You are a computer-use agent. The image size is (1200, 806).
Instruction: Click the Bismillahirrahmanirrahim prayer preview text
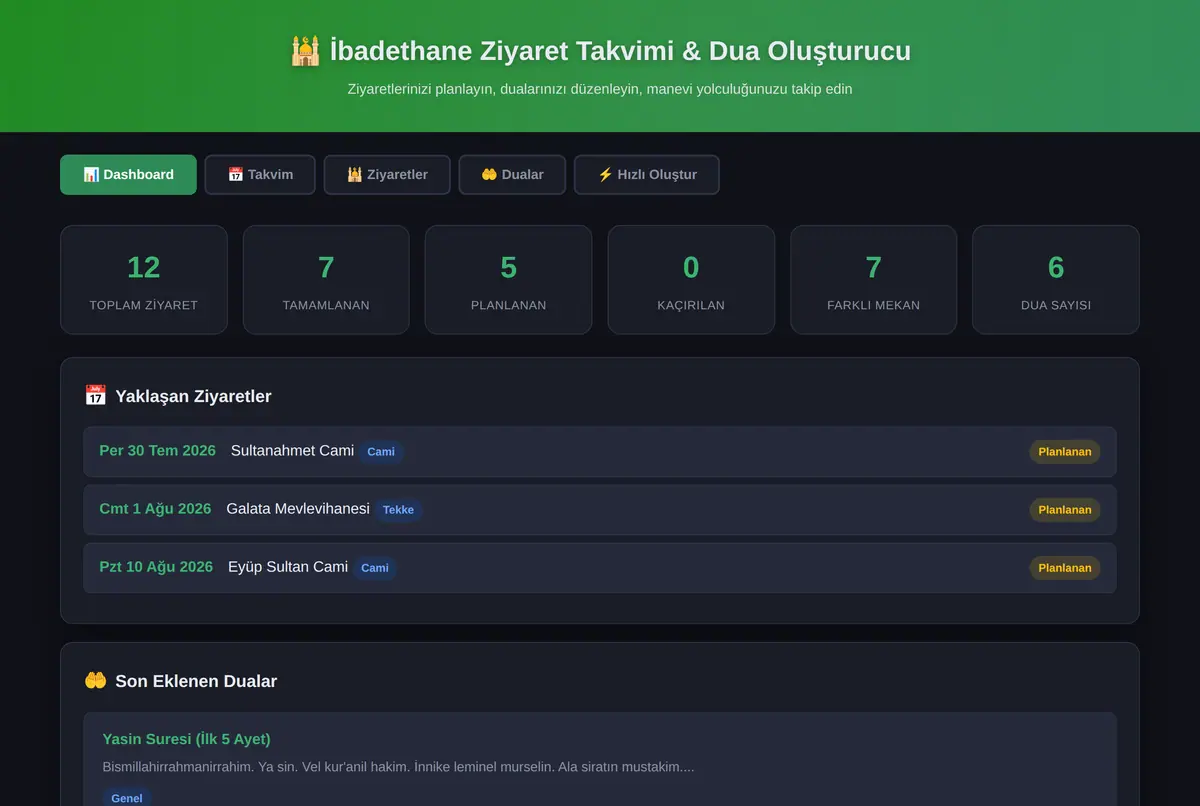click(398, 767)
